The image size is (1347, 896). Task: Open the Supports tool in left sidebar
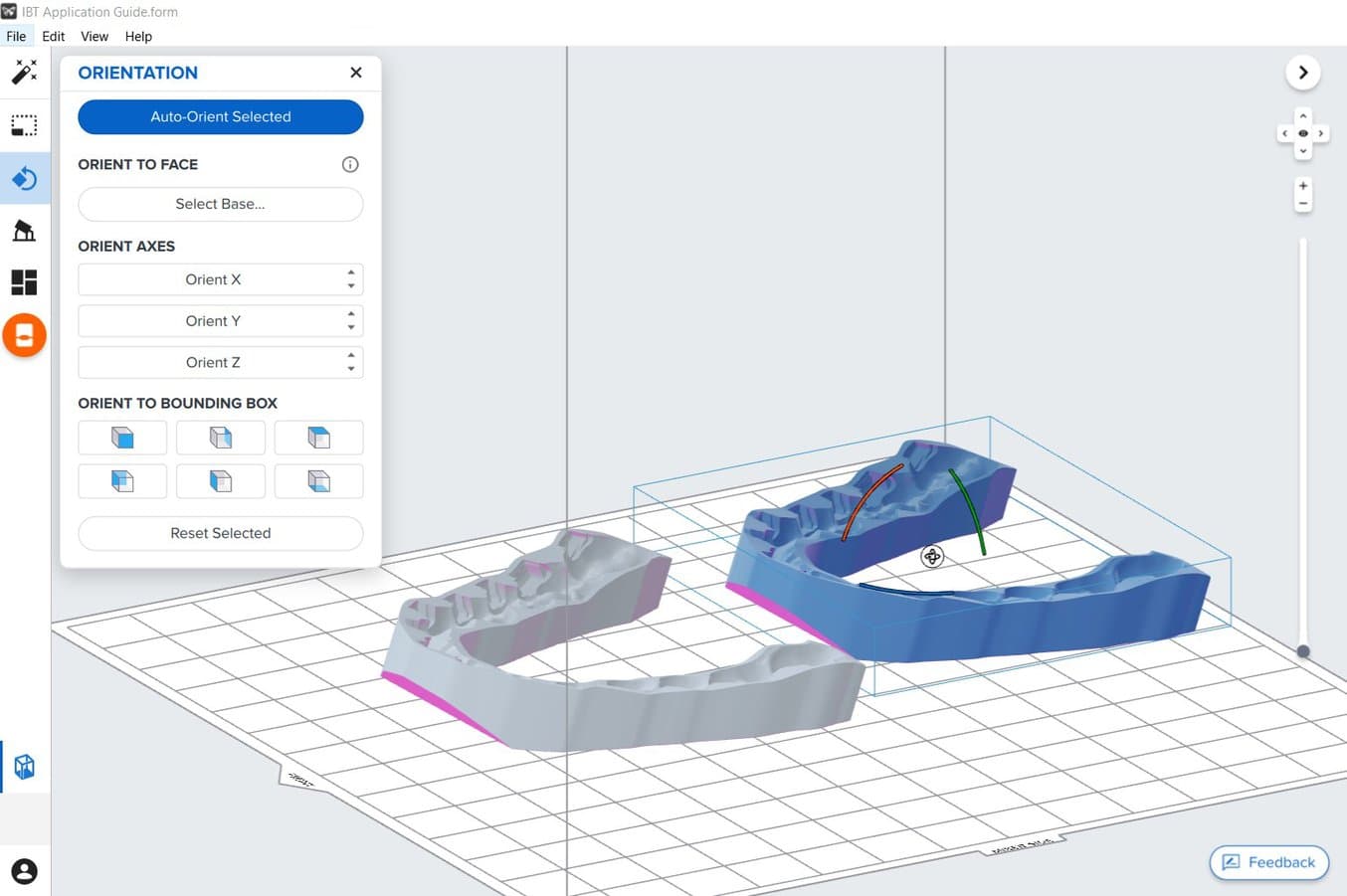tap(24, 231)
